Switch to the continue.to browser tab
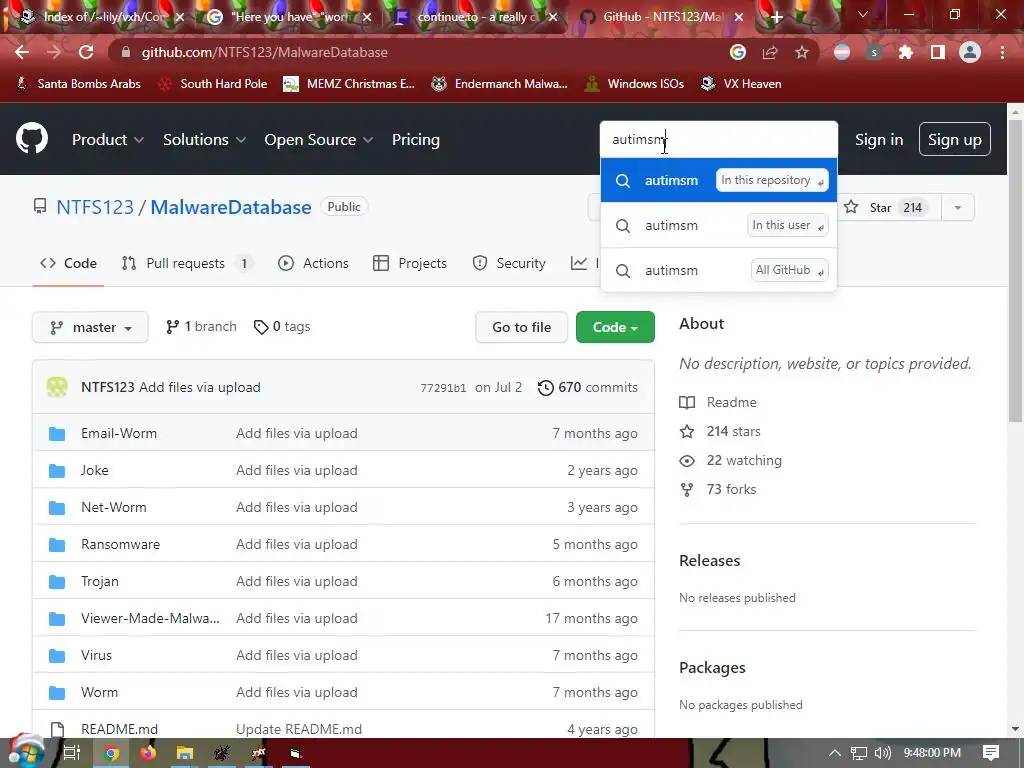The height and width of the screenshot is (768, 1024). 475,17
